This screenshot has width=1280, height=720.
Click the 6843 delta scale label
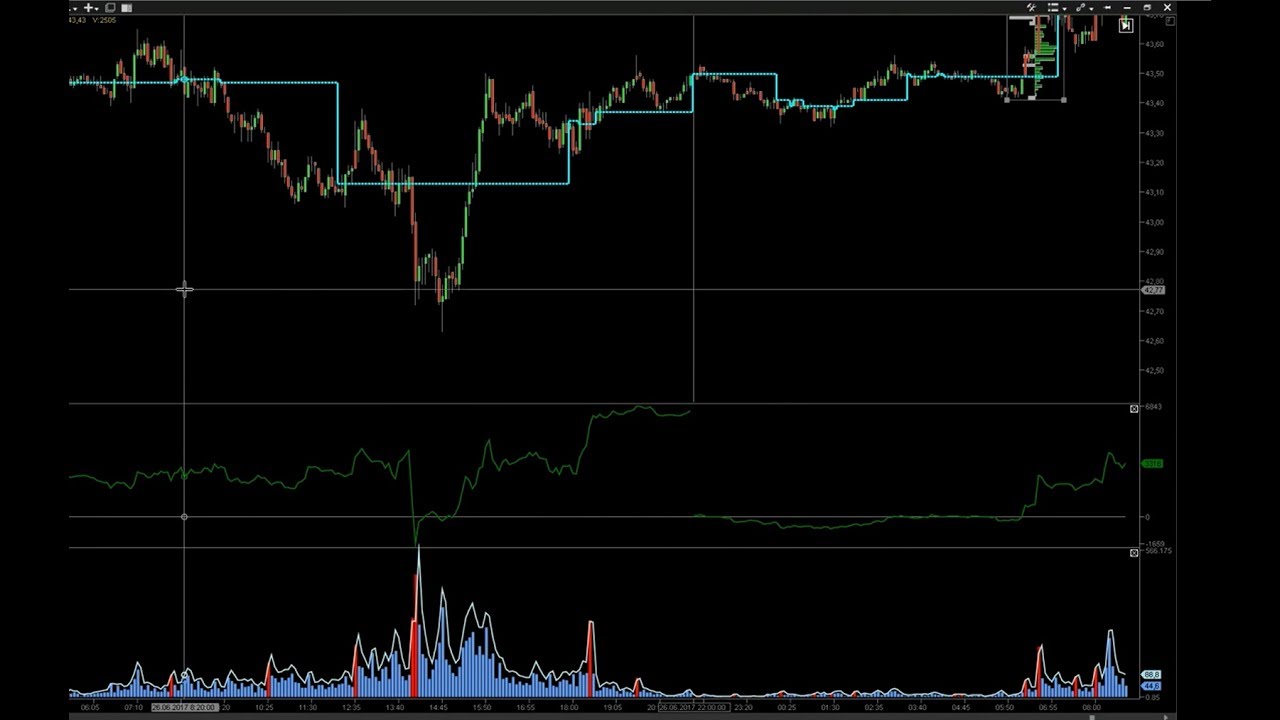1153,407
